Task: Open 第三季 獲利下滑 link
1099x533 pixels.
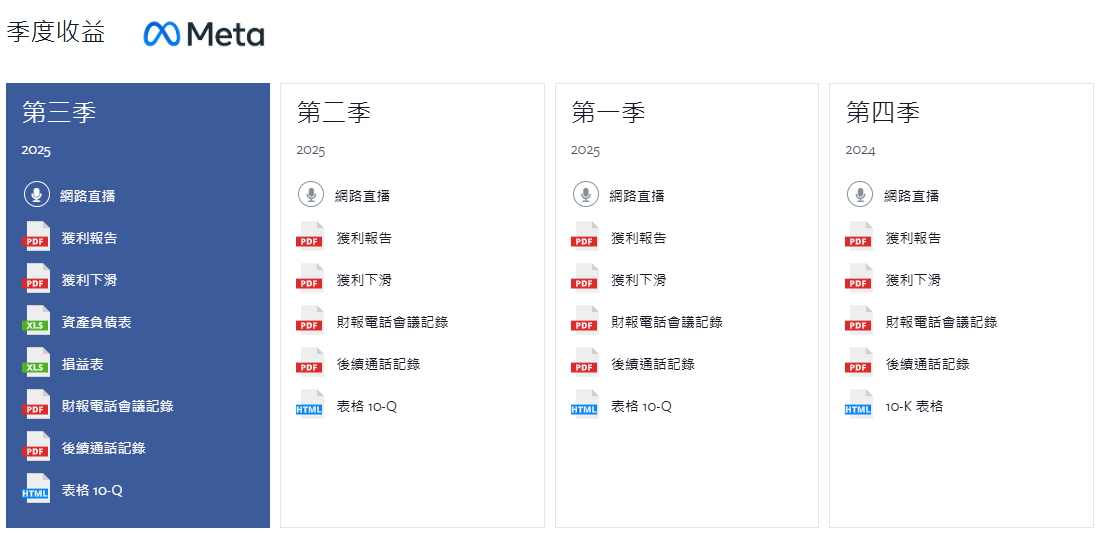Action: (x=90, y=280)
